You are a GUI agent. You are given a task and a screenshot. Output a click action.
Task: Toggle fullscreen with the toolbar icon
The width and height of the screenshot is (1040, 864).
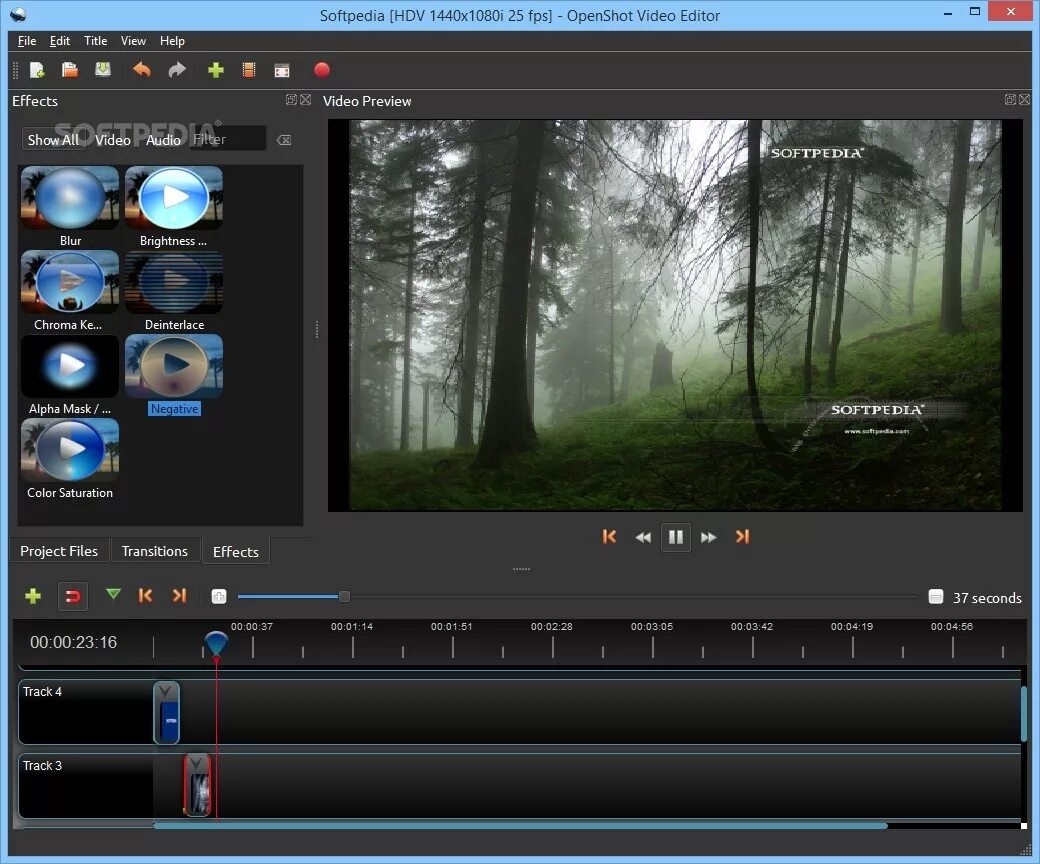(x=282, y=70)
